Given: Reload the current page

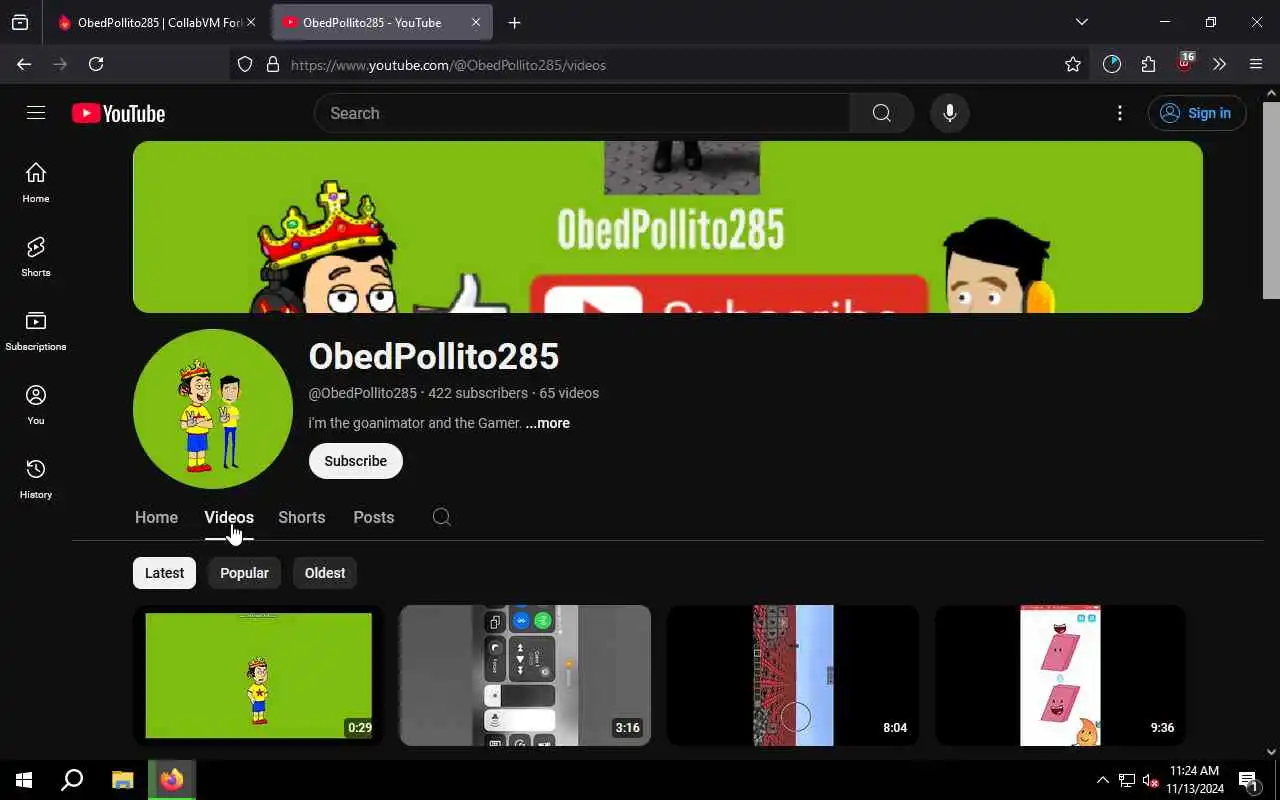Looking at the screenshot, I should pyautogui.click(x=96, y=64).
